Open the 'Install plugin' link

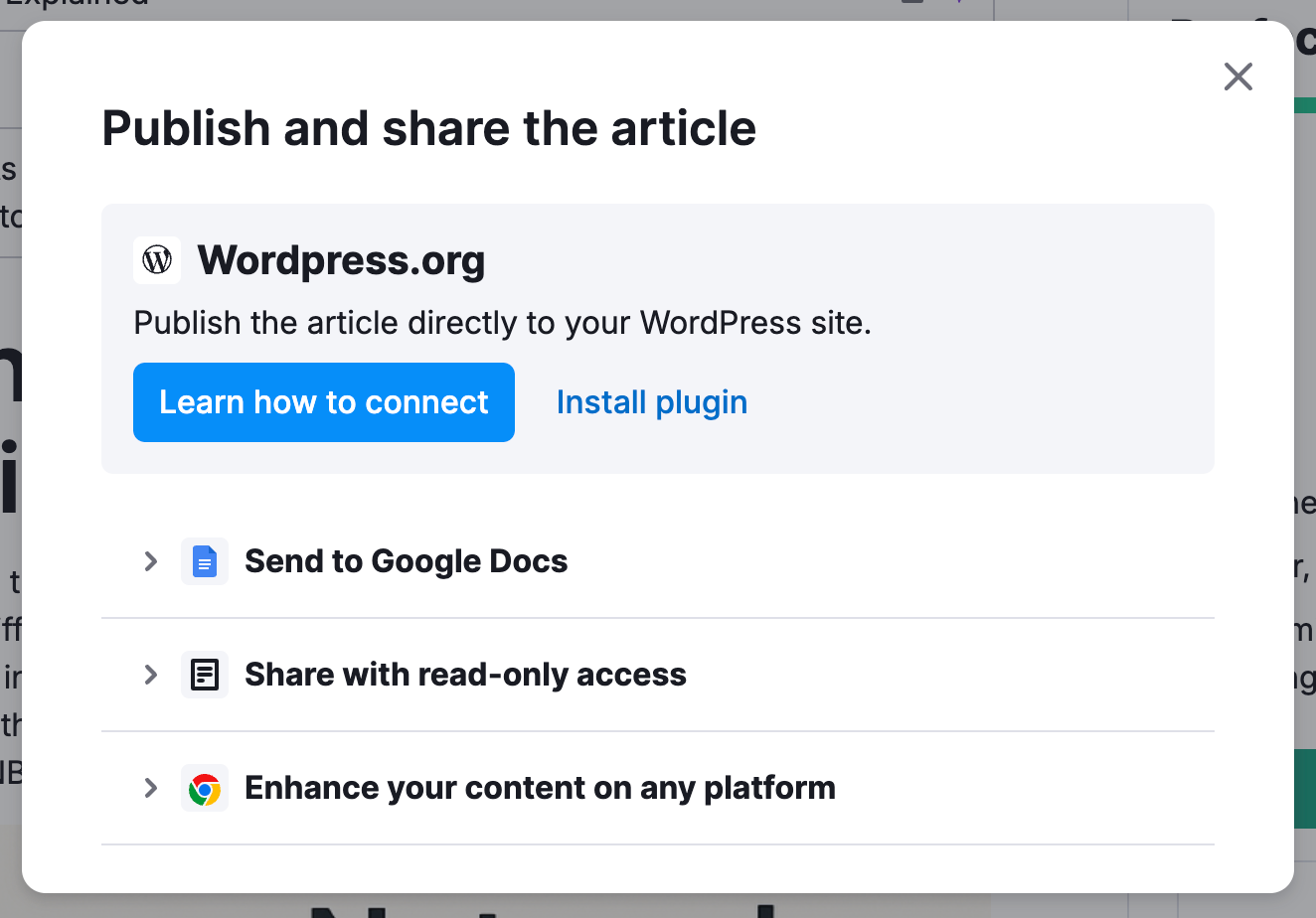coord(651,401)
